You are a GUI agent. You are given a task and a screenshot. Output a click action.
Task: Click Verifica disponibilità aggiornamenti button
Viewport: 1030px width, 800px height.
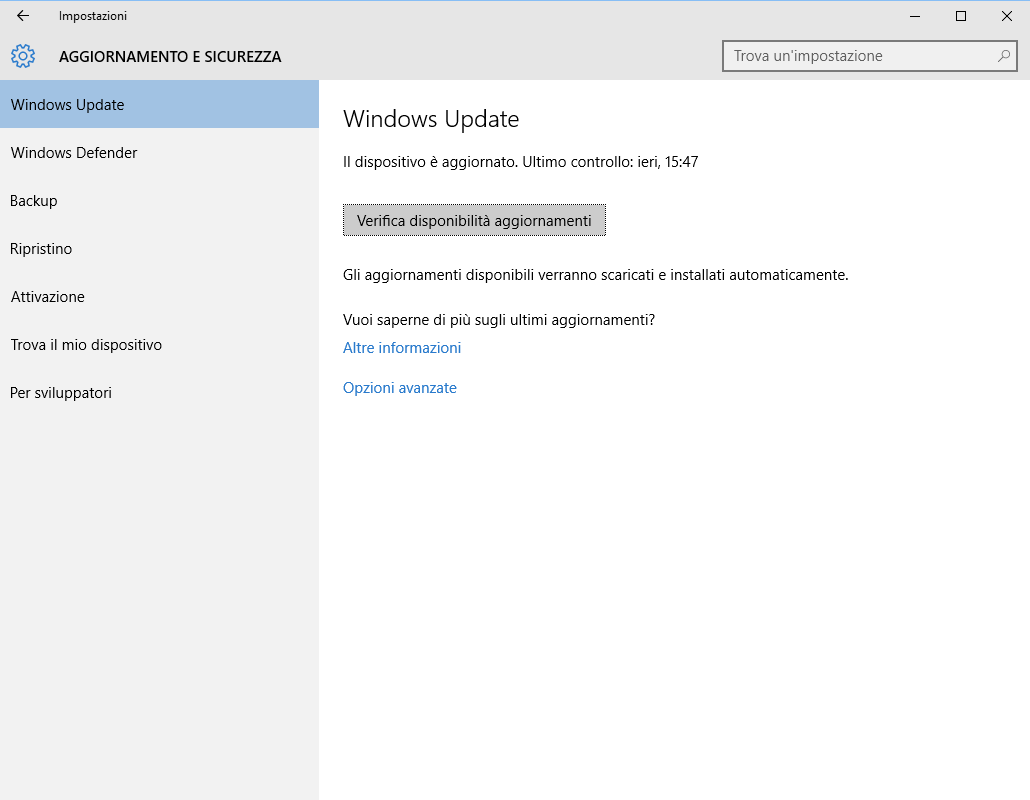click(474, 220)
